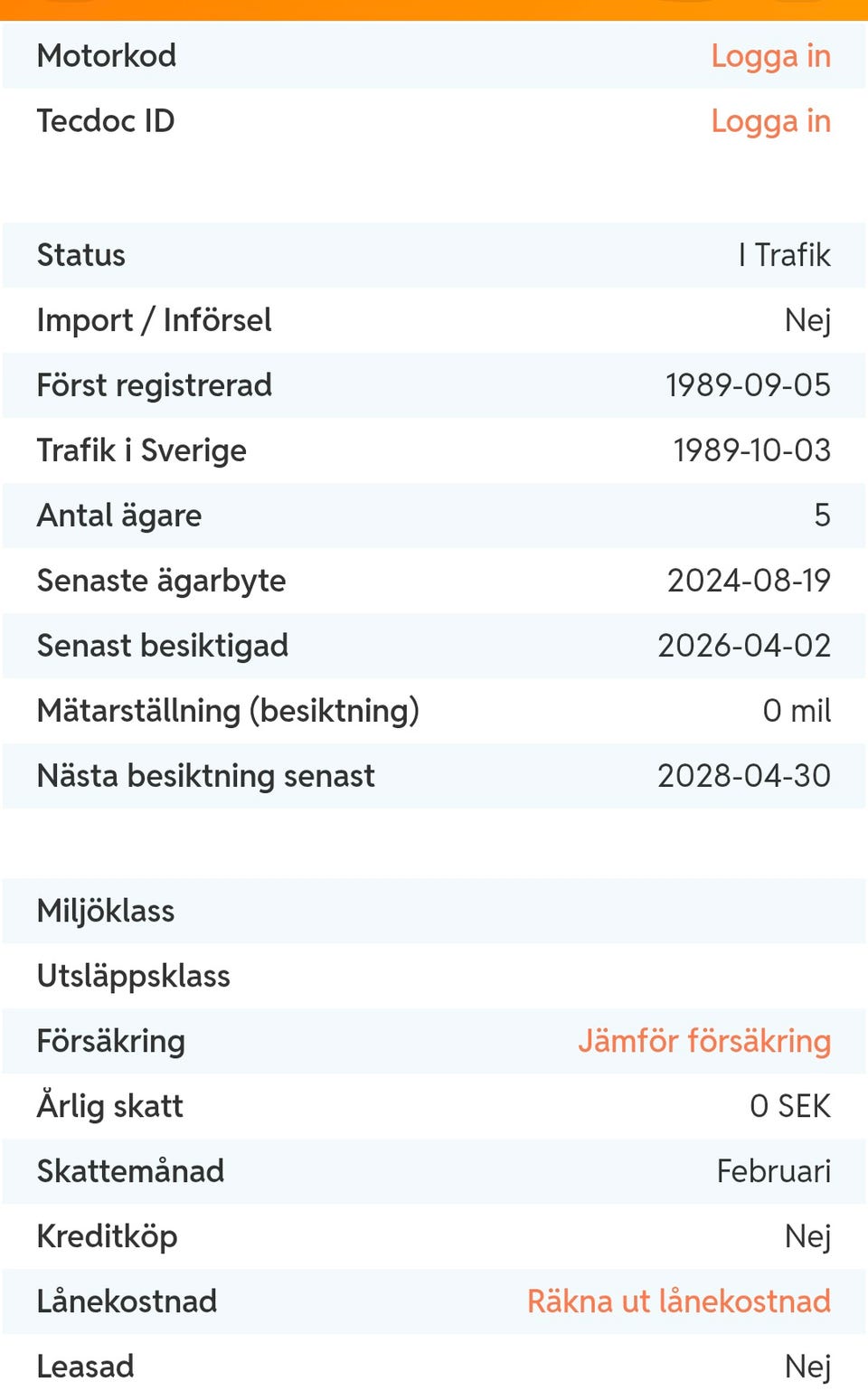Select the Senaste ägarbyte date 2024-08-19

(x=749, y=581)
